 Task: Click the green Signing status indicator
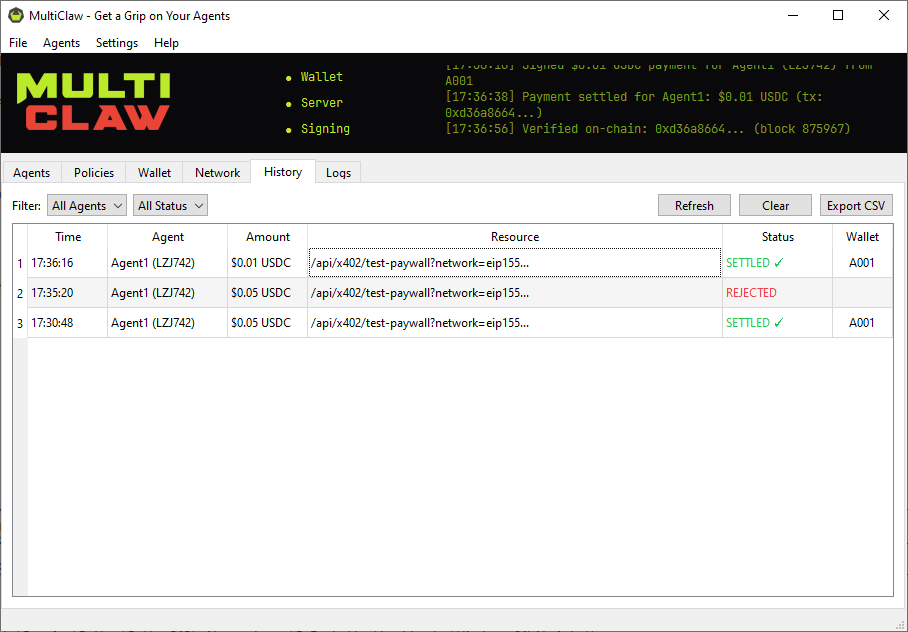click(290, 128)
